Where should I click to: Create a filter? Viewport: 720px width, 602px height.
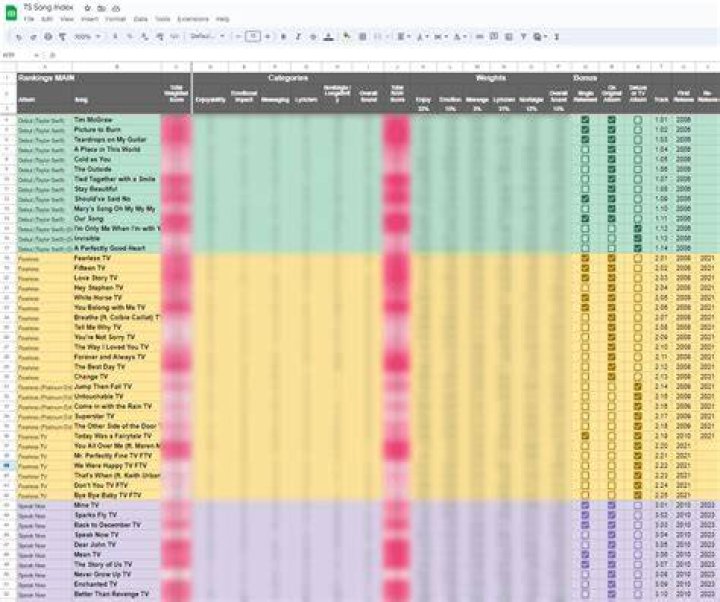pos(523,37)
